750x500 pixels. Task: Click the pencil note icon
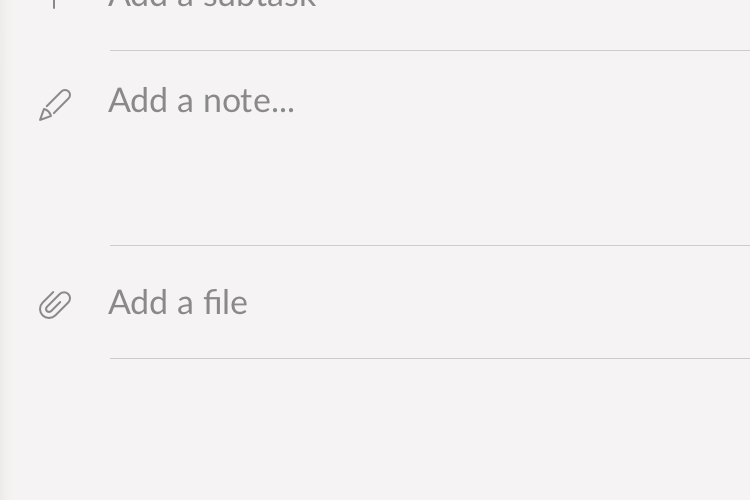pos(55,105)
